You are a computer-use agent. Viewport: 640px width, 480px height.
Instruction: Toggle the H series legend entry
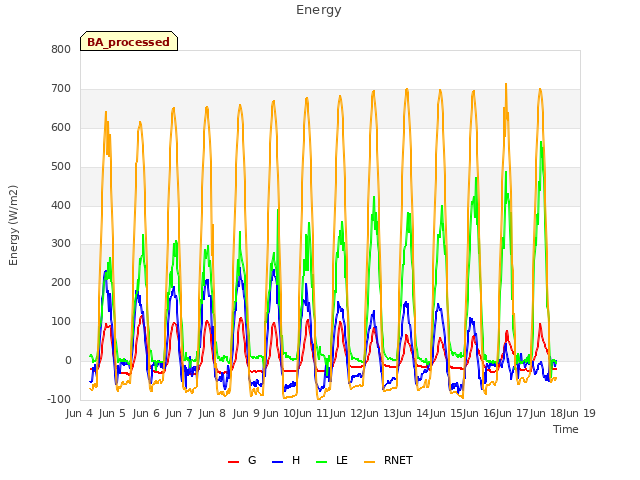(286, 460)
